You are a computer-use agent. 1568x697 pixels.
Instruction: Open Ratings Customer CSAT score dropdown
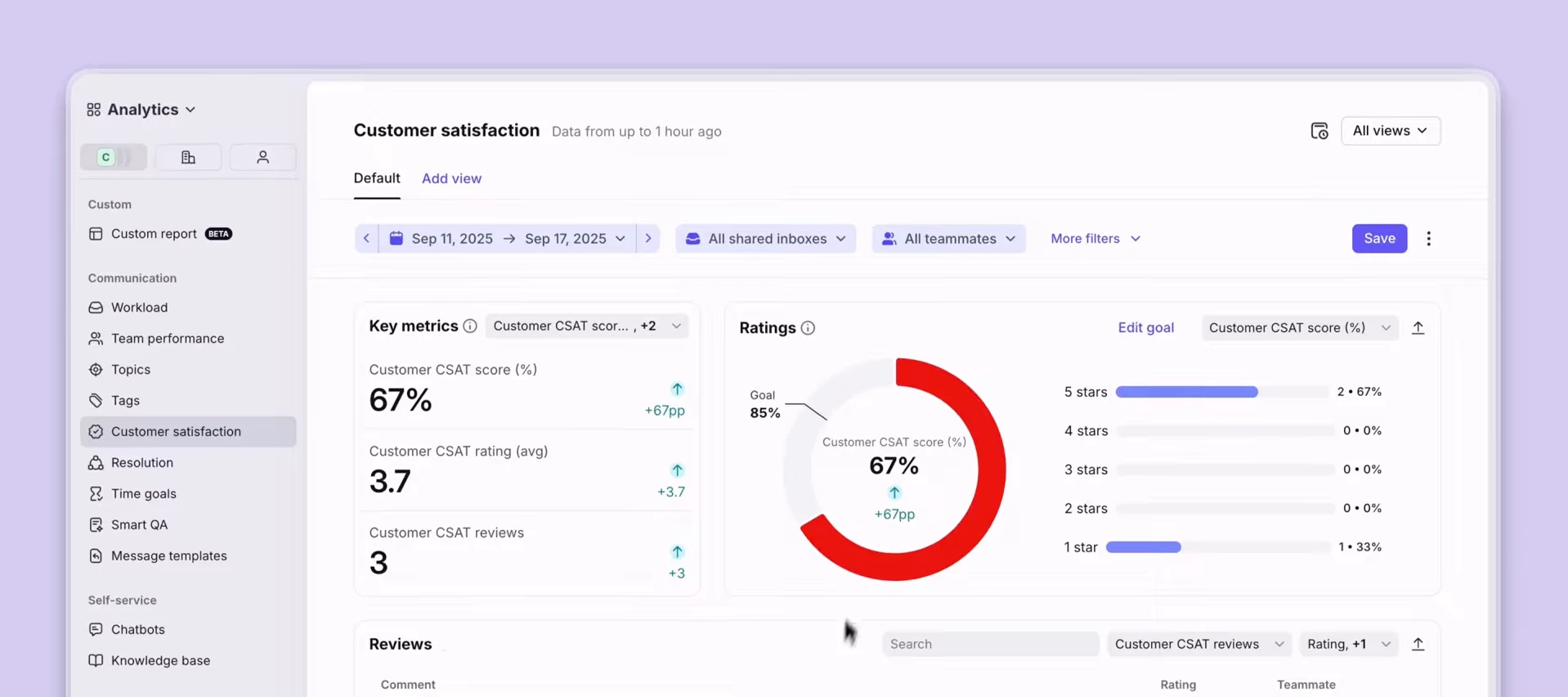pyautogui.click(x=1299, y=328)
